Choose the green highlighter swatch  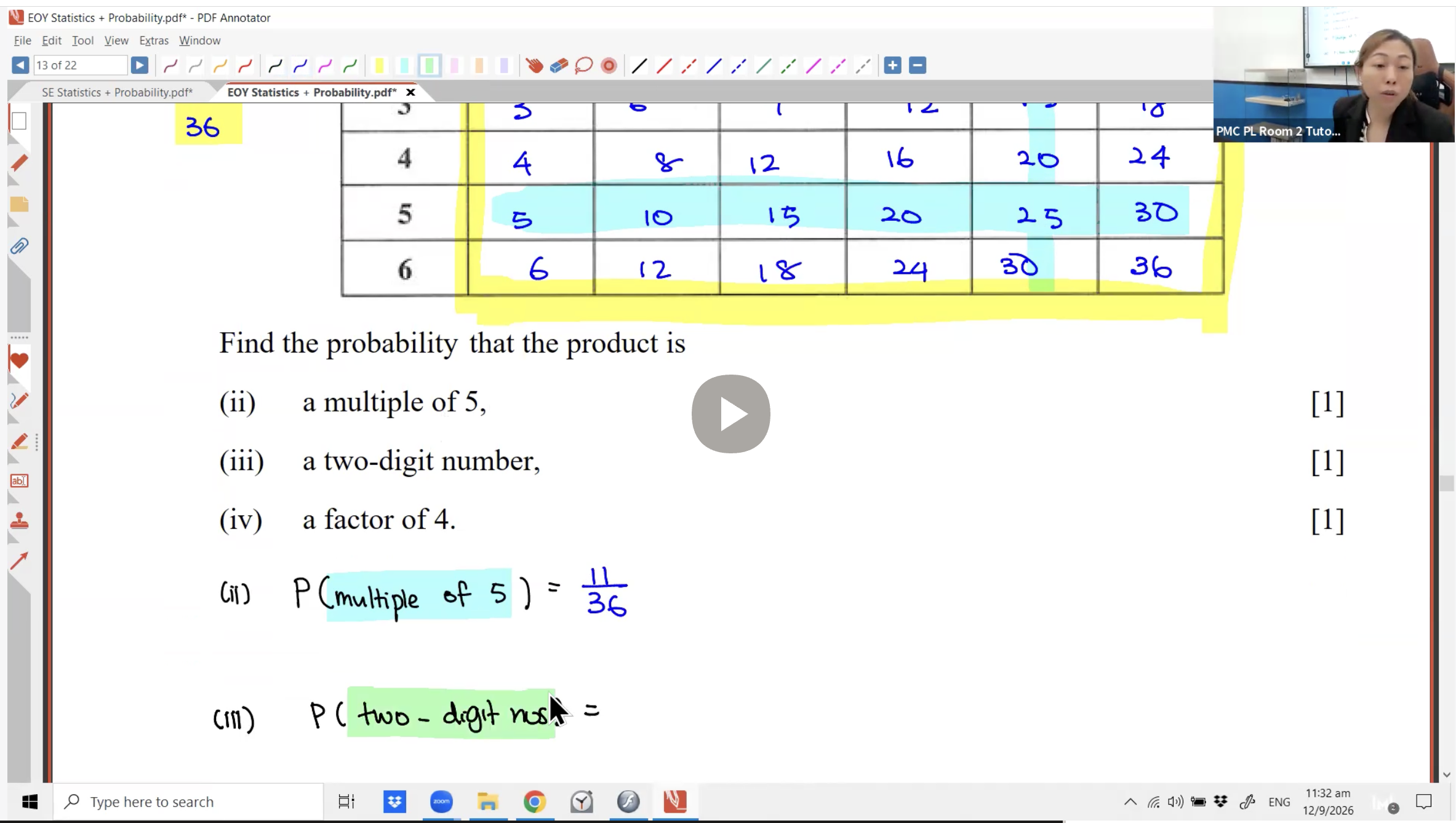430,65
